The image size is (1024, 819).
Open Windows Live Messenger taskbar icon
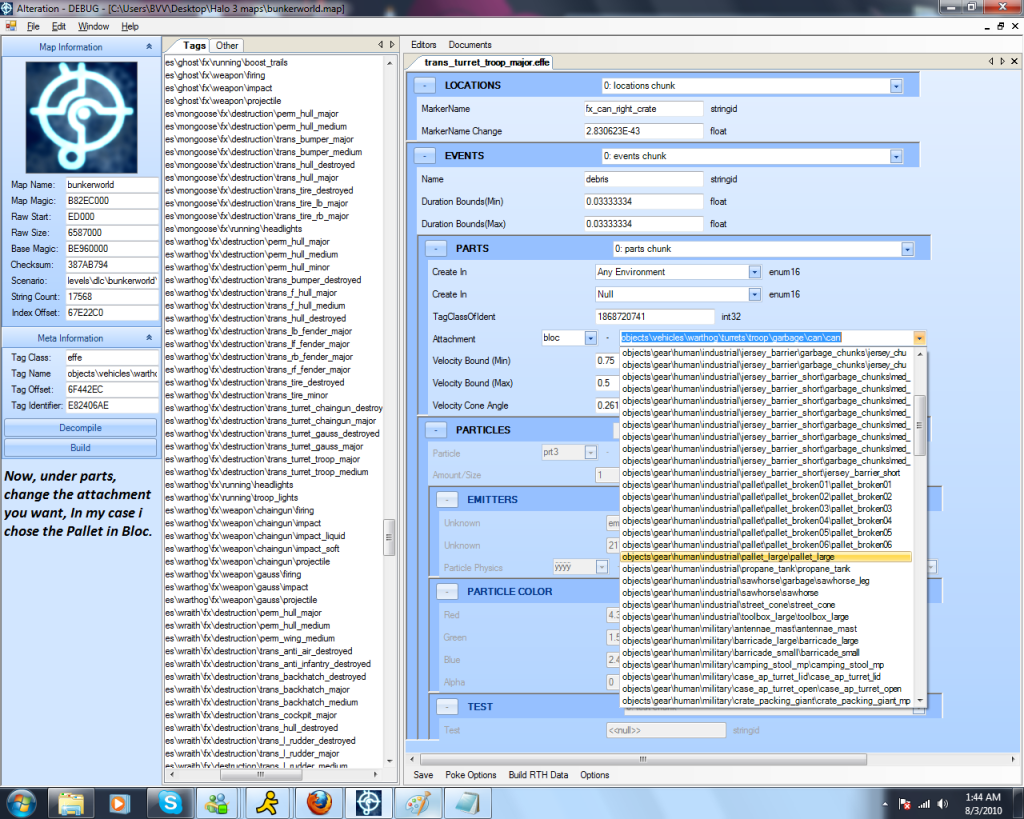click(x=217, y=803)
